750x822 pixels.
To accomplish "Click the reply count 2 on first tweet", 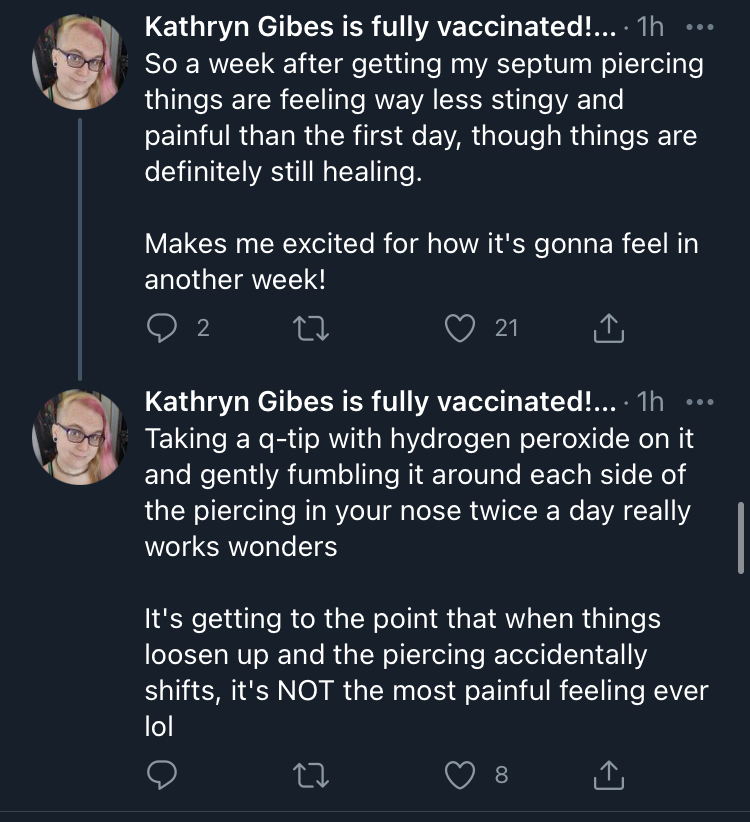I will point(203,328).
